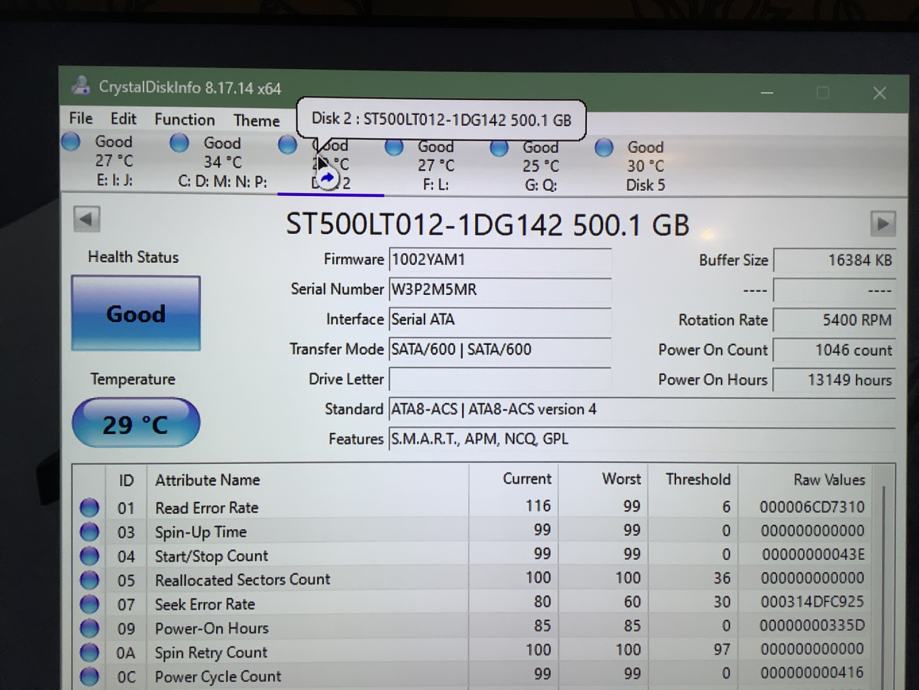Click the Good health status button

tap(136, 314)
